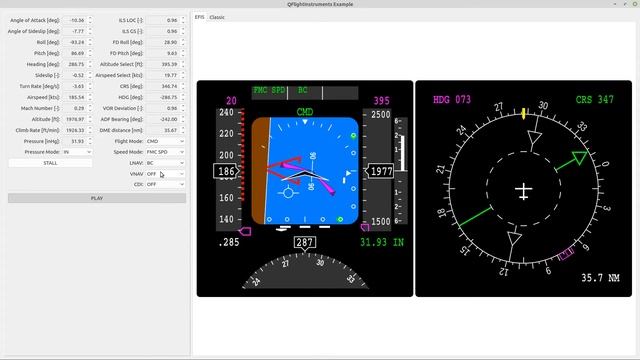Click the Airspeed Select value field
Viewport: 640px width, 360px height.
[x=165, y=75]
